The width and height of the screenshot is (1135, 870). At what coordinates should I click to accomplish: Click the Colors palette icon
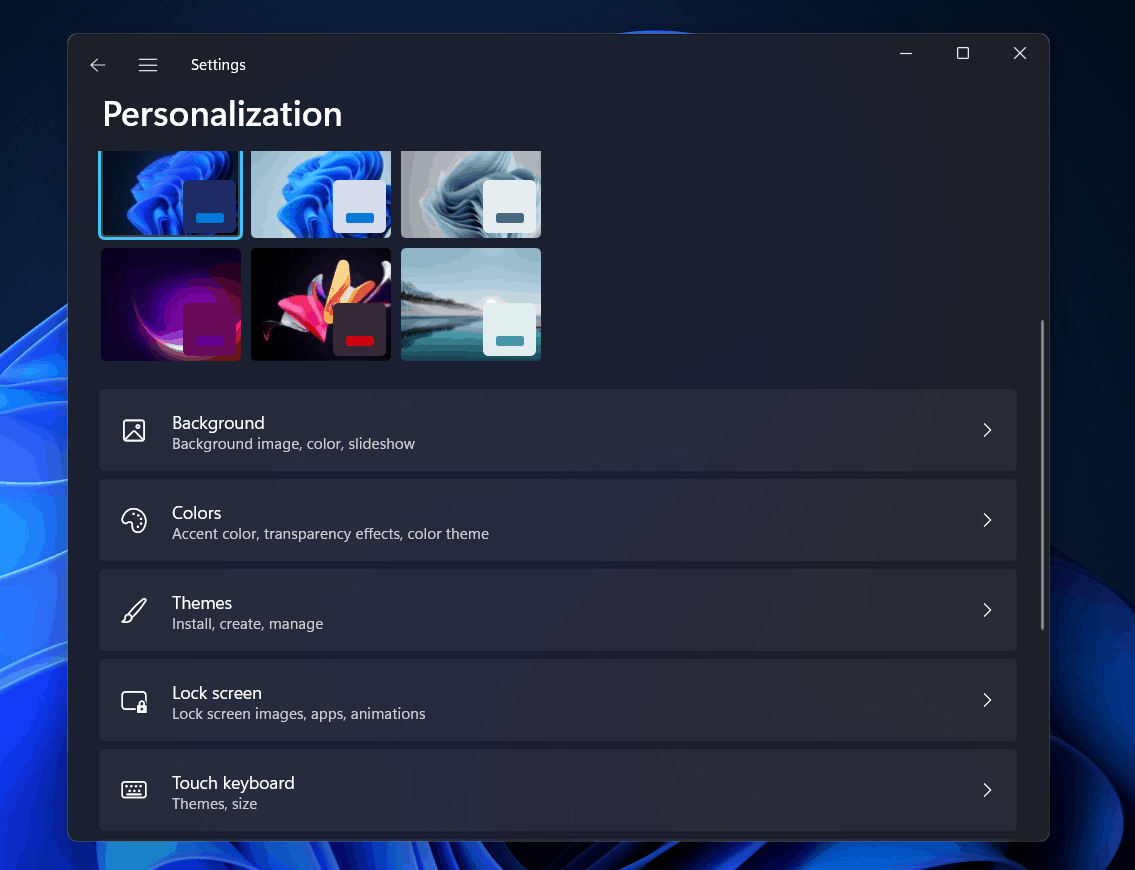click(x=134, y=520)
